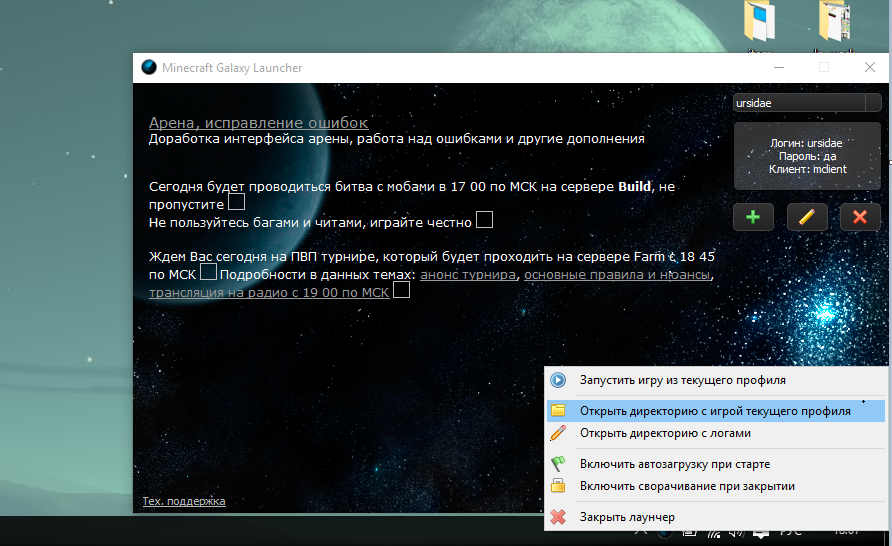This screenshot has width=892, height=546.
Task: Click the Wi-Fi network icon in system tray
Action: point(714,533)
